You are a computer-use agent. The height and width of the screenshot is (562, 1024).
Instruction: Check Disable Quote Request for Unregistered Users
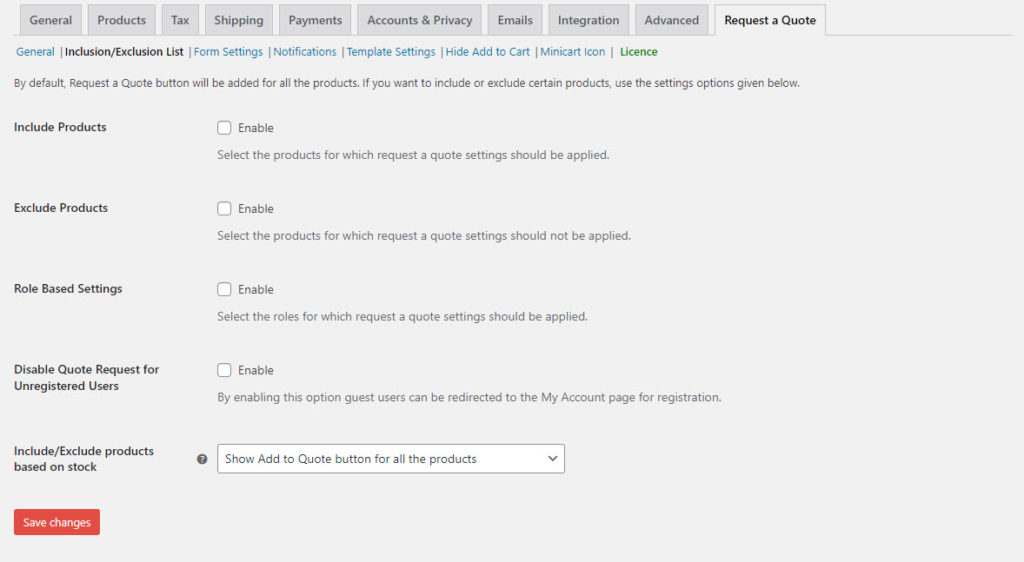(x=224, y=370)
